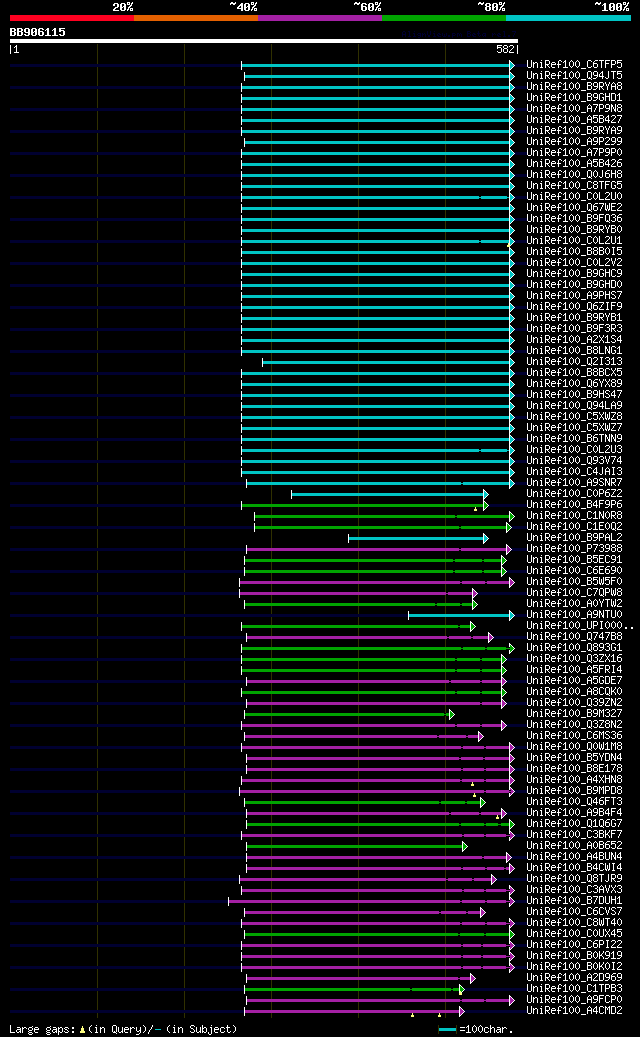Select the UniRef100_Q0W1M8 label
640x1037 pixels.
(x=574, y=746)
